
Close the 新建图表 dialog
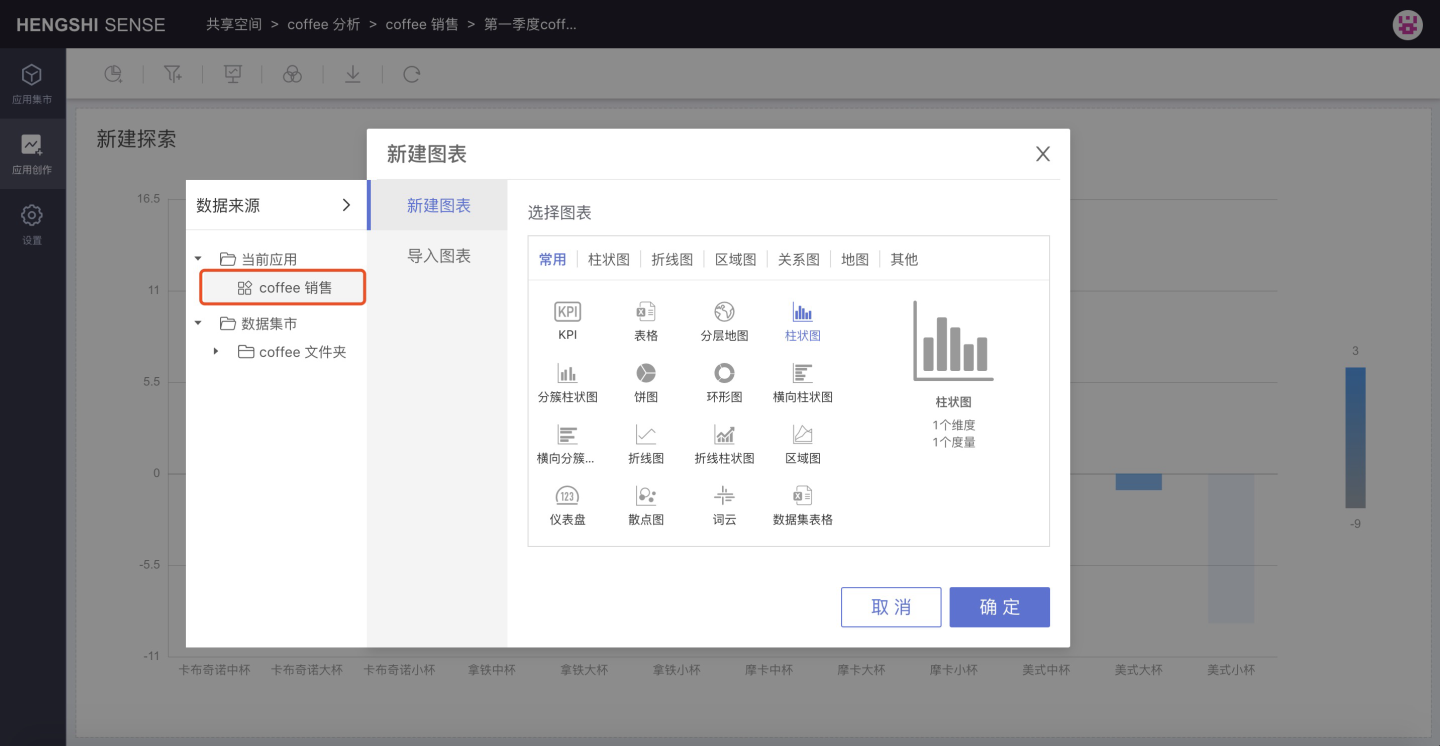[x=1042, y=154]
